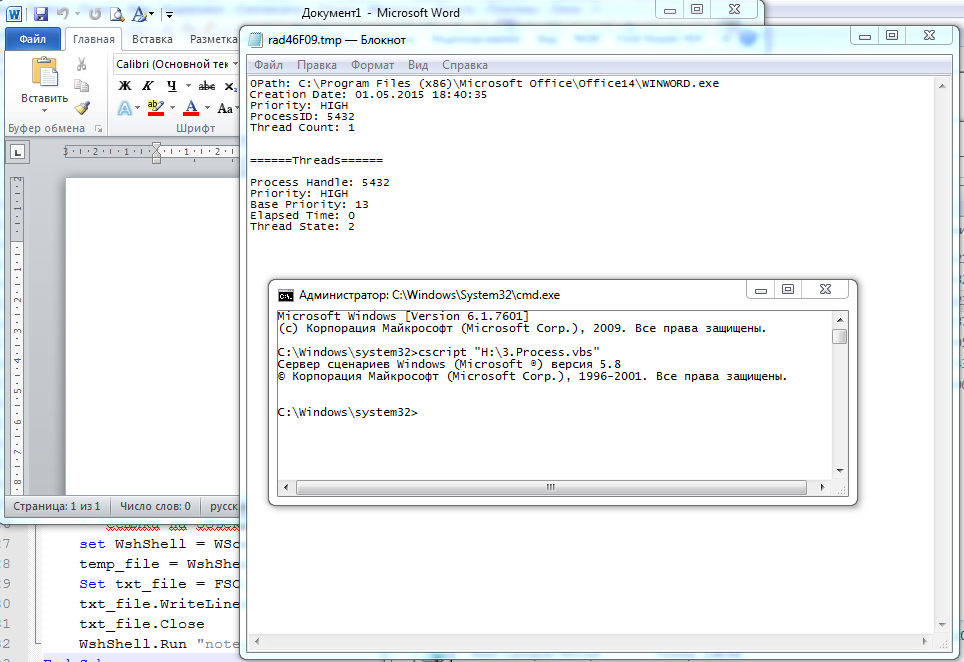
Task: Toggle Bold (Ж) formatting
Action: [x=125, y=86]
